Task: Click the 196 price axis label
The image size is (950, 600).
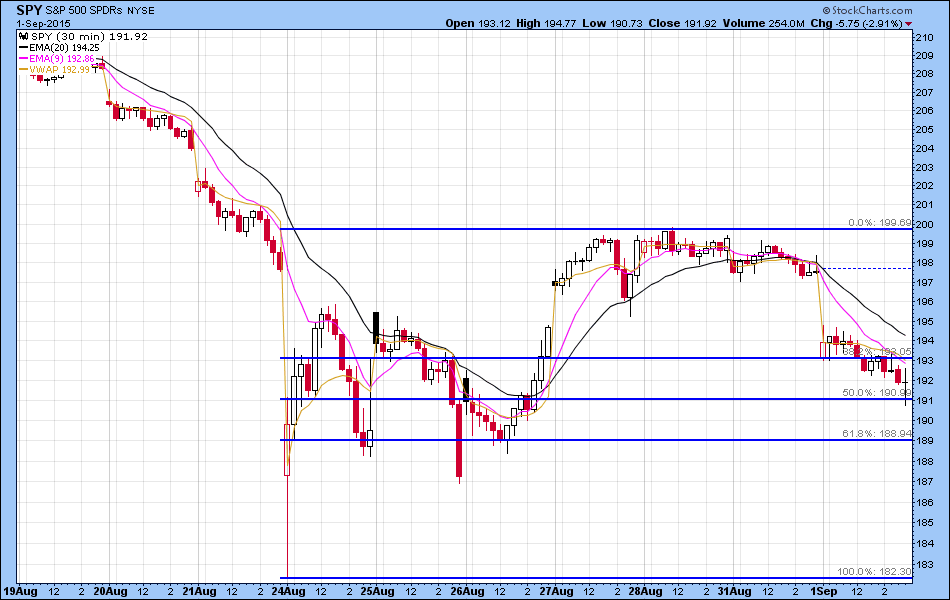Action: [925, 301]
